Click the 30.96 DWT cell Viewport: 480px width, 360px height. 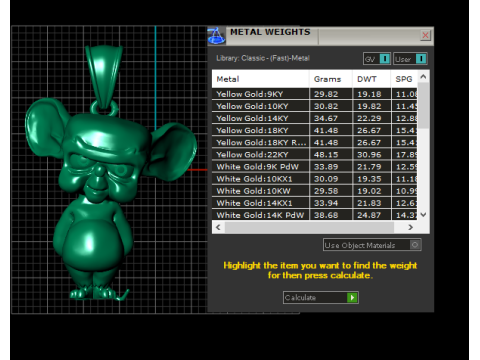(x=372, y=155)
